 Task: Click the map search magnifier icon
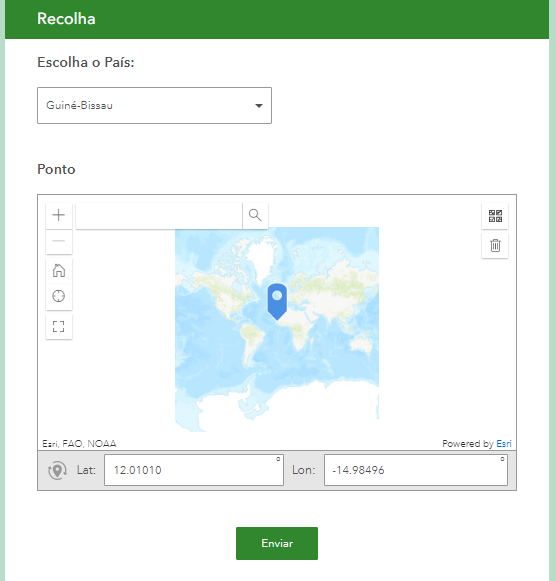click(x=255, y=215)
